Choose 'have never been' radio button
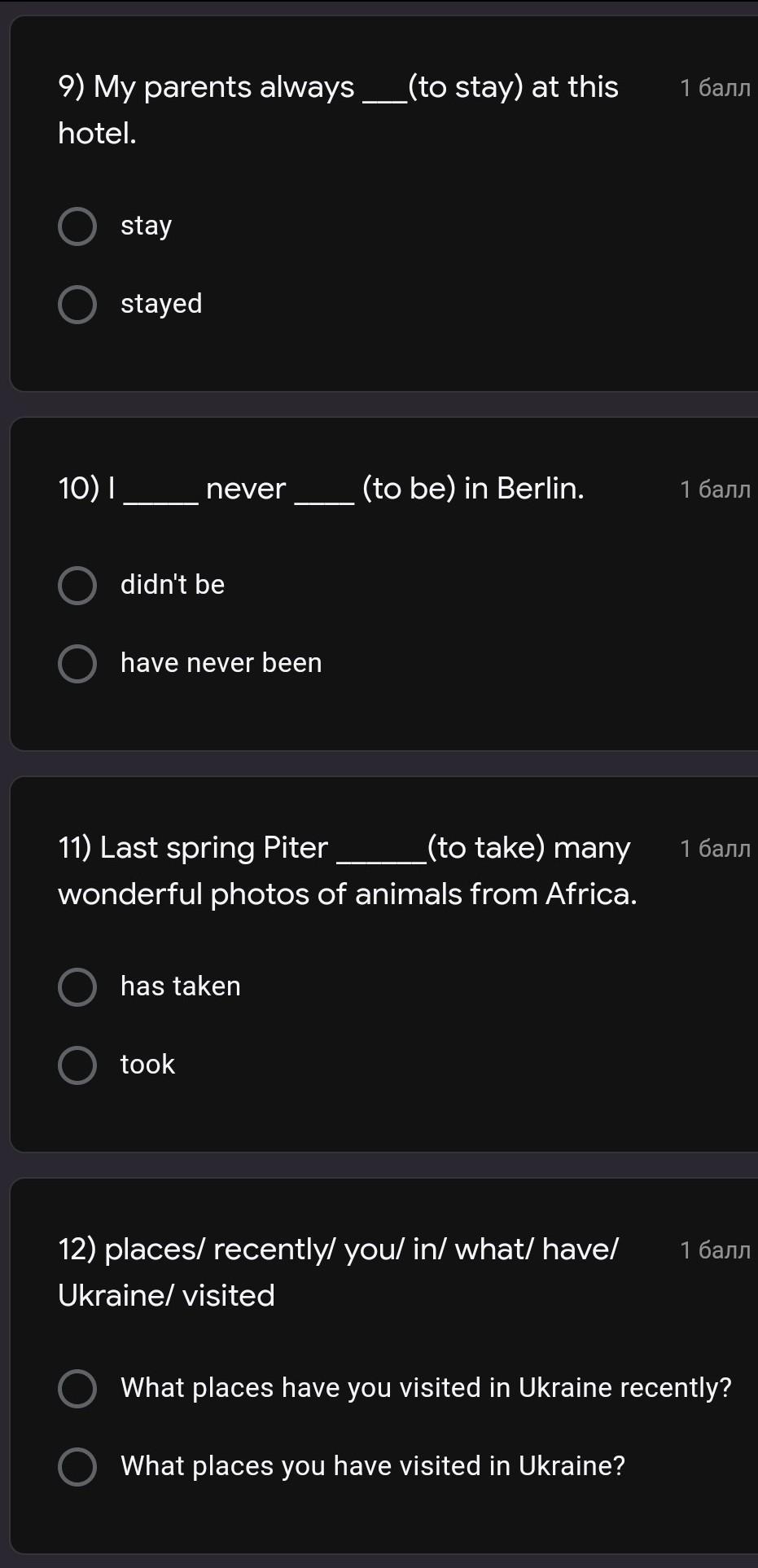758x1568 pixels. [x=77, y=664]
